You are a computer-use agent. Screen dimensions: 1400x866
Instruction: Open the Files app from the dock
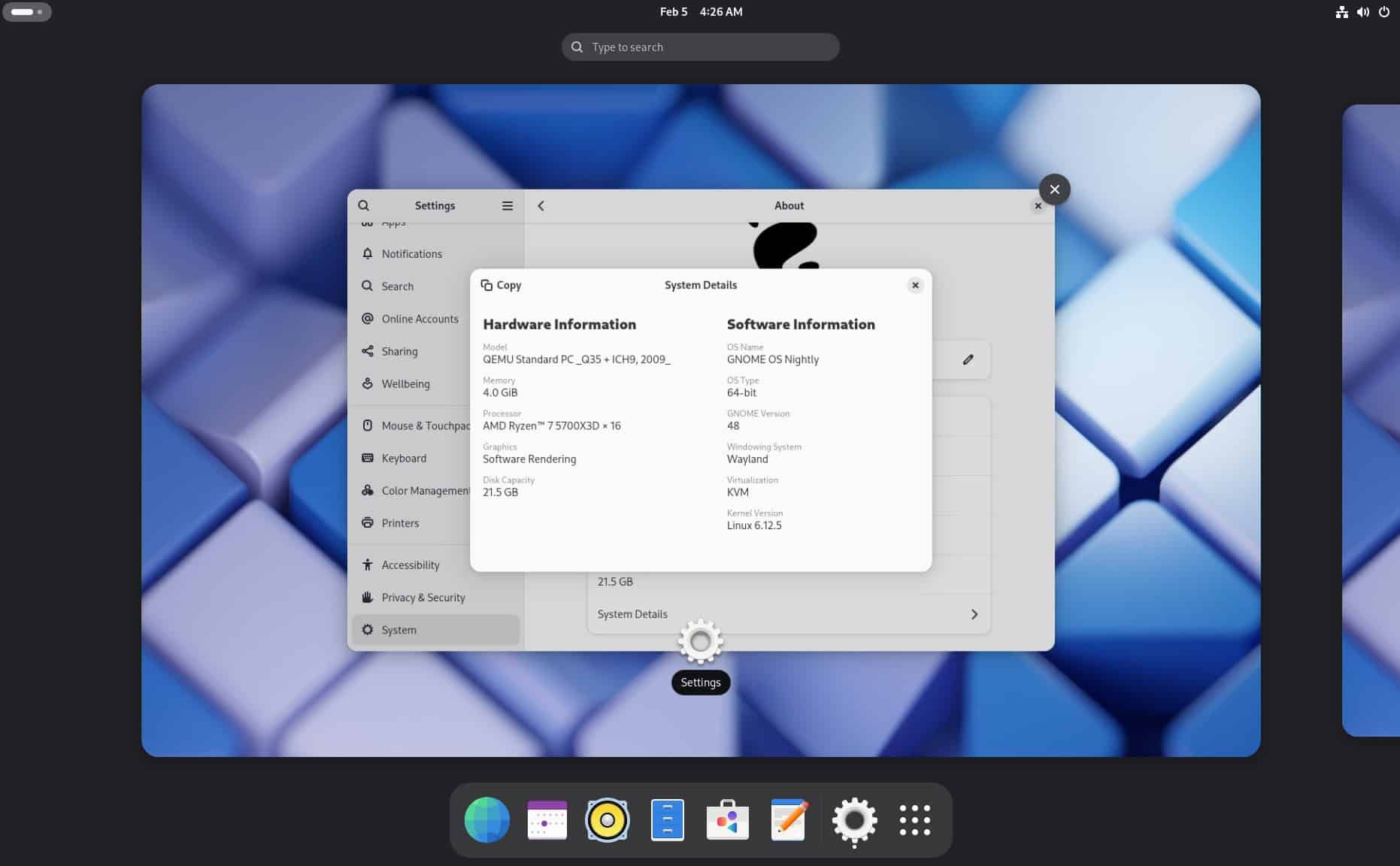point(667,820)
